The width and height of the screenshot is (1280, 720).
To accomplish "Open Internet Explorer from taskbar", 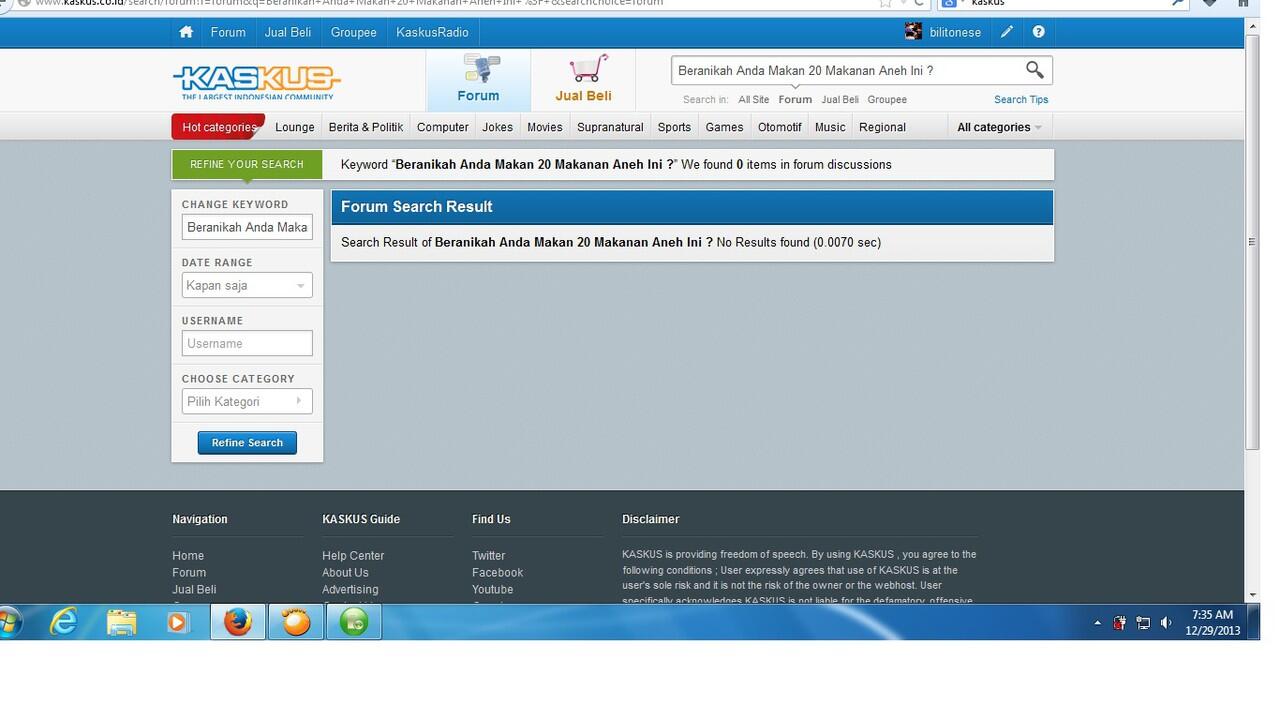I will pyautogui.click(x=64, y=622).
